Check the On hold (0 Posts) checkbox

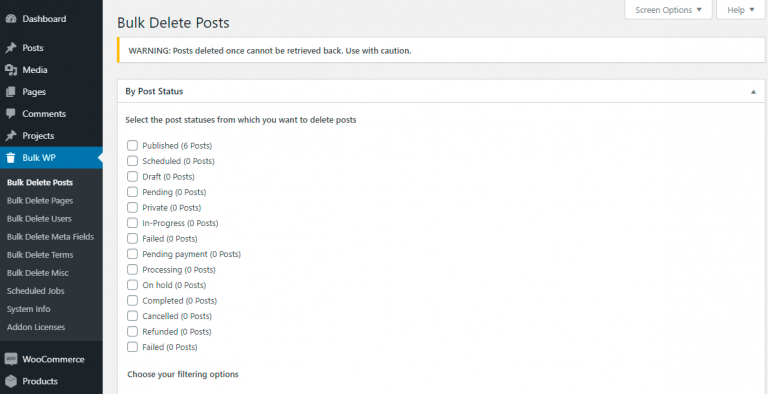[132, 285]
